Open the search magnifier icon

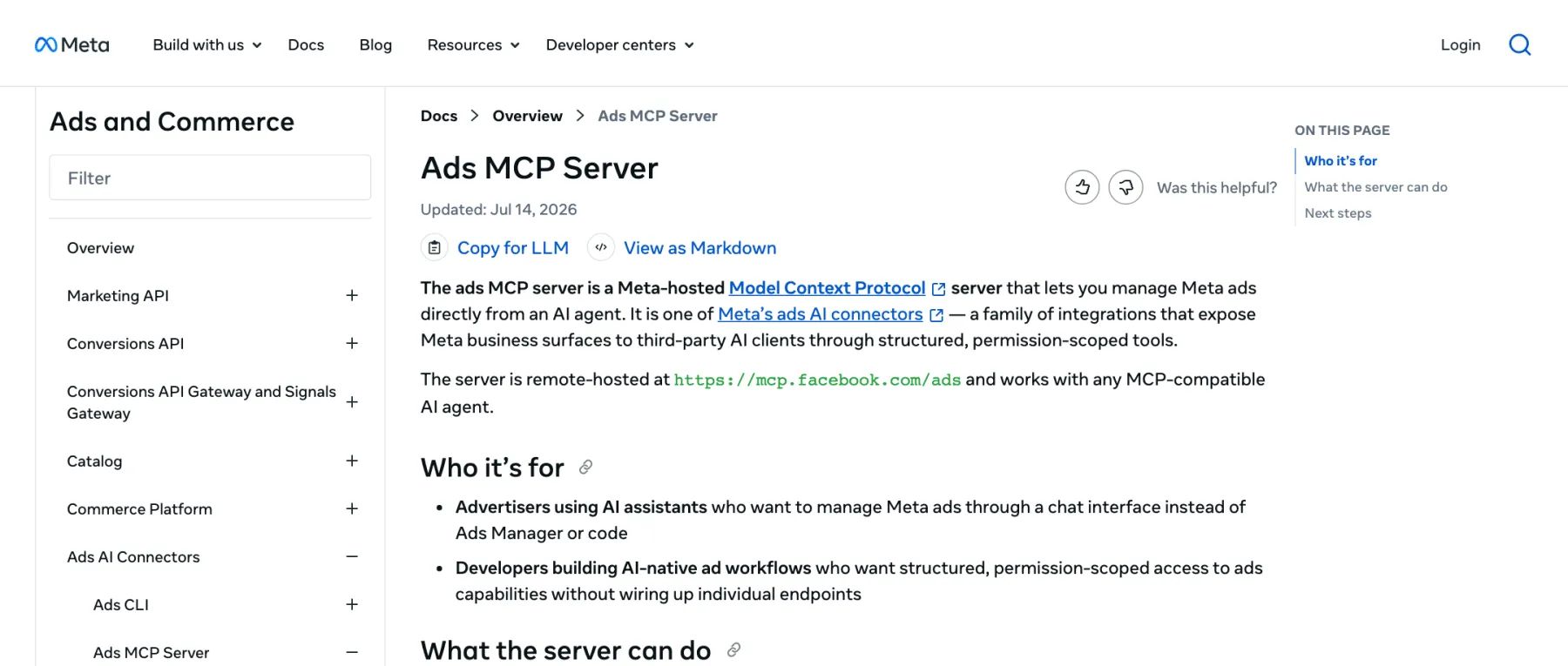[1519, 44]
